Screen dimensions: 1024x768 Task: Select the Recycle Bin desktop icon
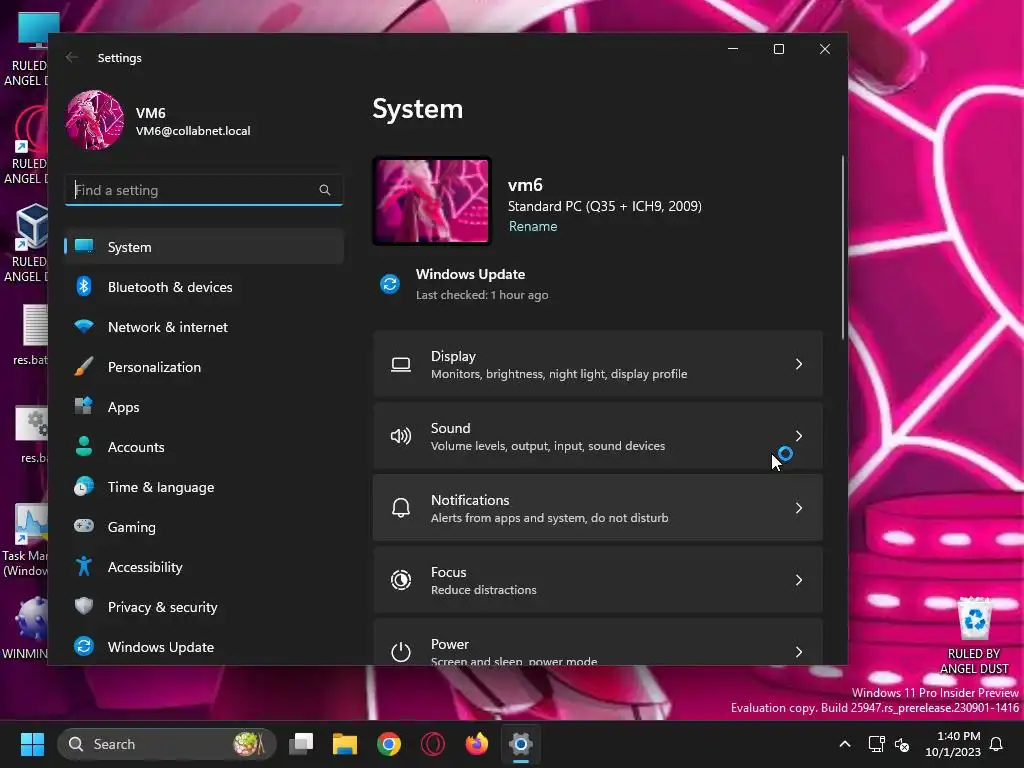pos(974,637)
